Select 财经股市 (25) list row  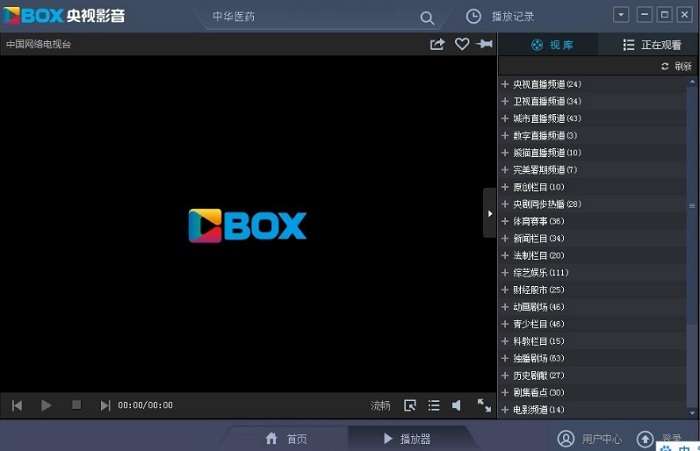592,289
